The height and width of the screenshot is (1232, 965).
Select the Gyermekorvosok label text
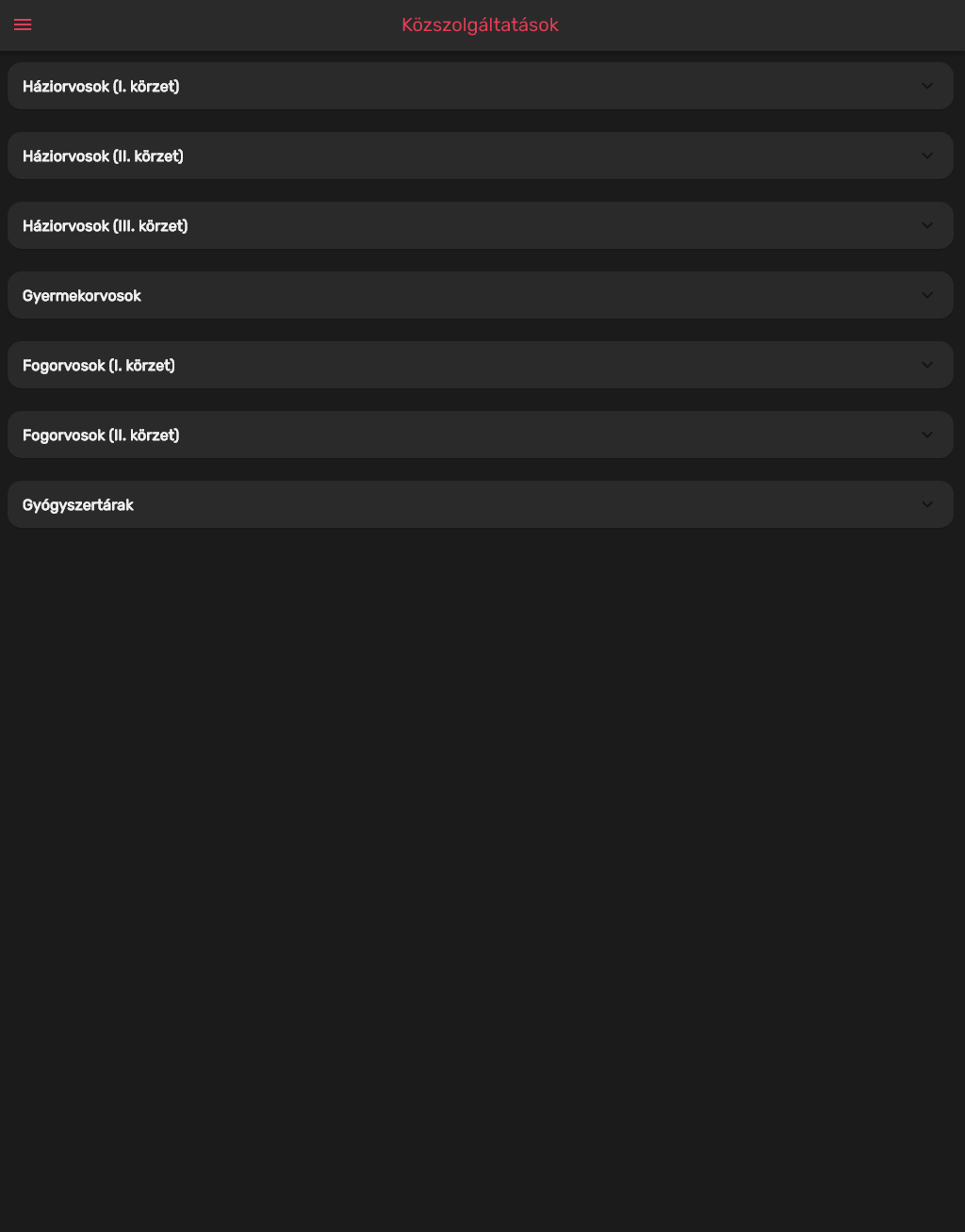click(x=82, y=296)
